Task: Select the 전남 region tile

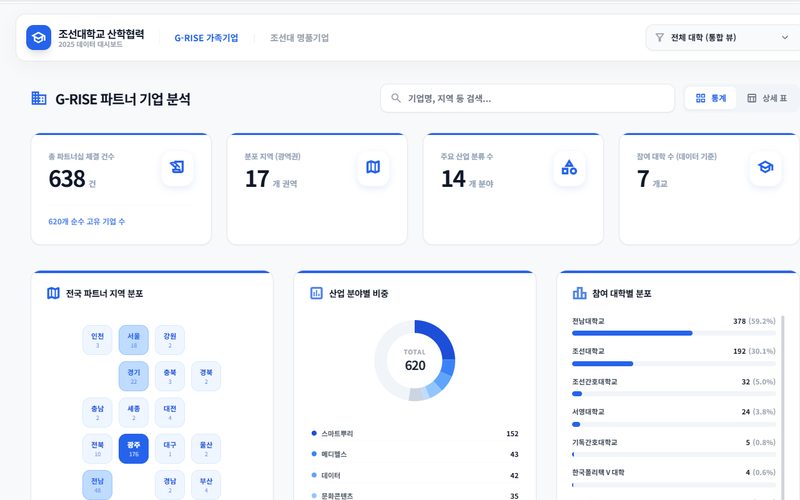Action: point(97,485)
